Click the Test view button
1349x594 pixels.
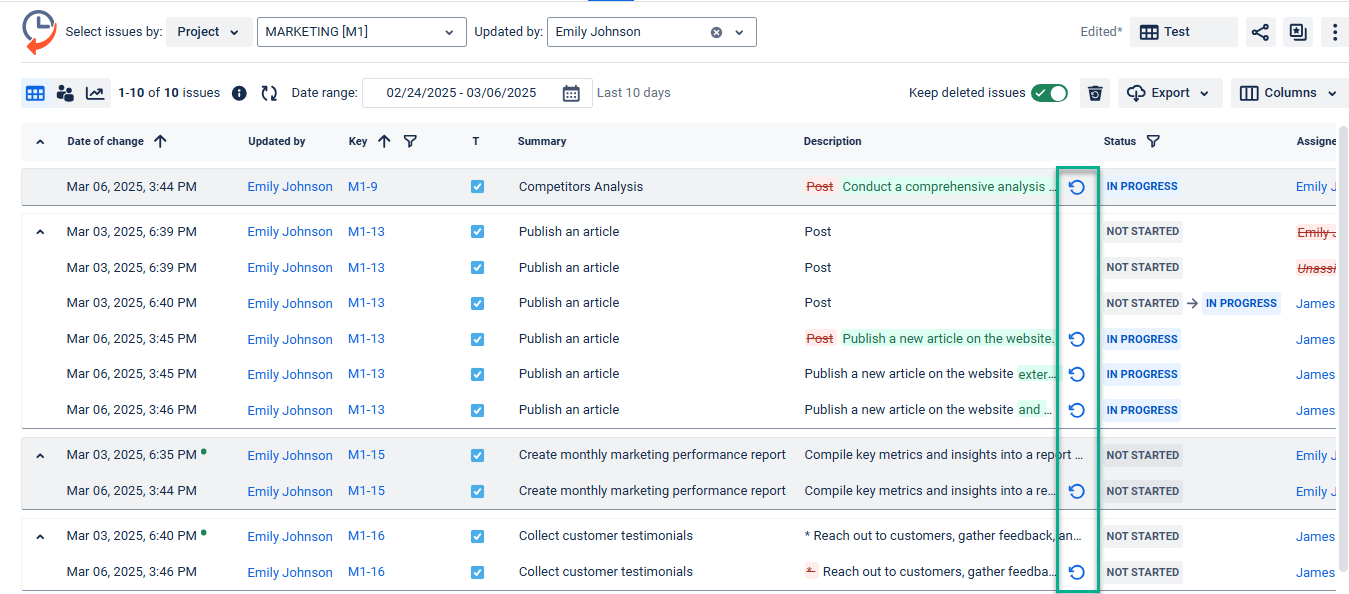point(1183,32)
